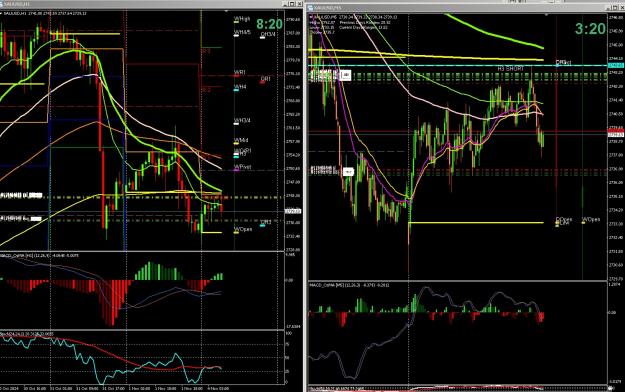625x392 pixels.
Task: Click the M5 chart window icon
Action: (x=311, y=8)
